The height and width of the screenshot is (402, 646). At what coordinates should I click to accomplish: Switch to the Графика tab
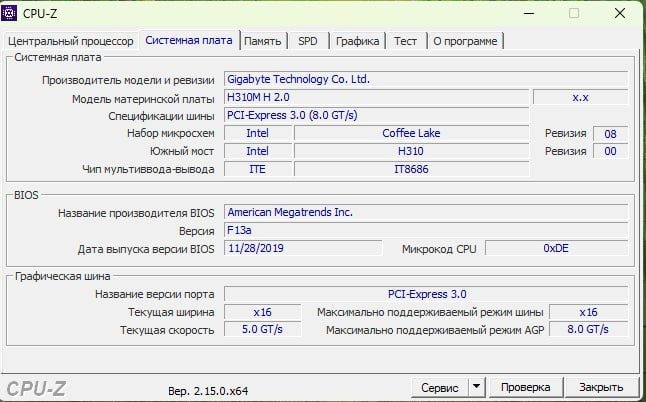(x=357, y=41)
